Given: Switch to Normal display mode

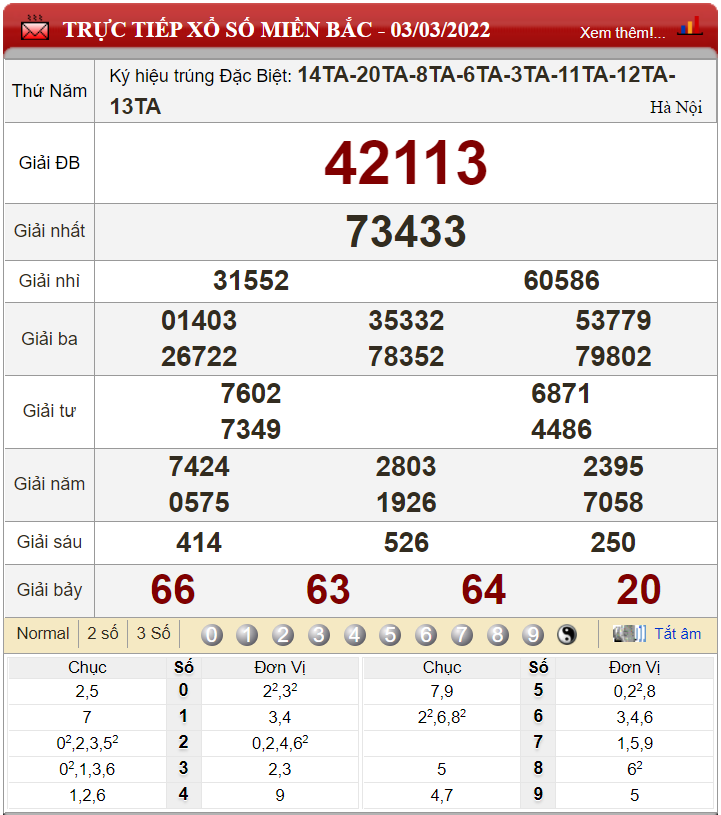Looking at the screenshot, I should tap(43, 633).
